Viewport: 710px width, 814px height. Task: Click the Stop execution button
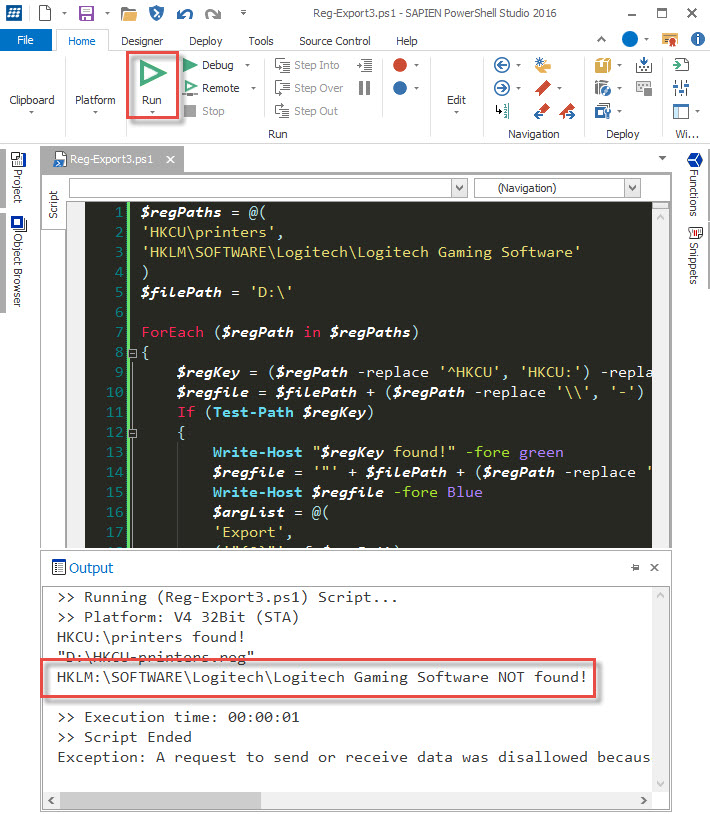(204, 111)
